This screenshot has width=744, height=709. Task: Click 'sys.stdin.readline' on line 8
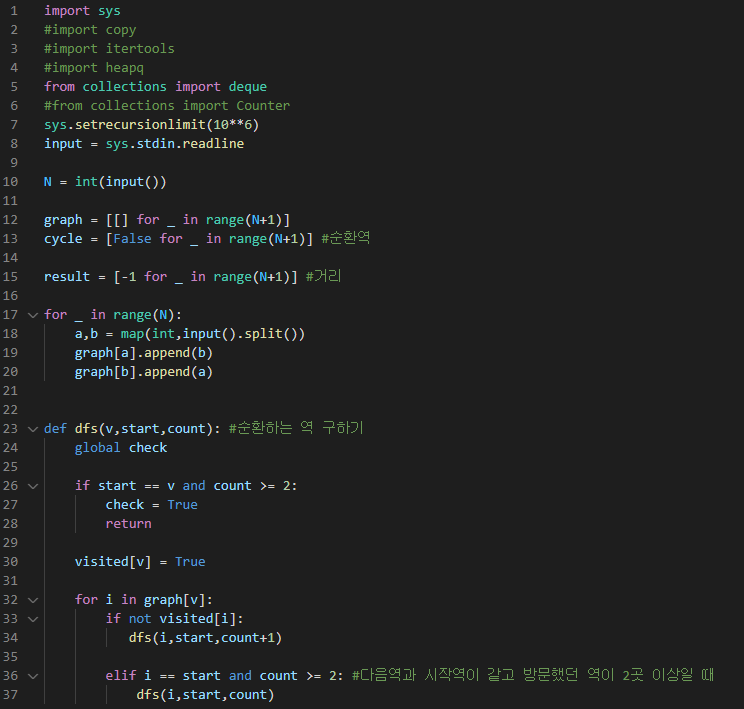click(175, 144)
